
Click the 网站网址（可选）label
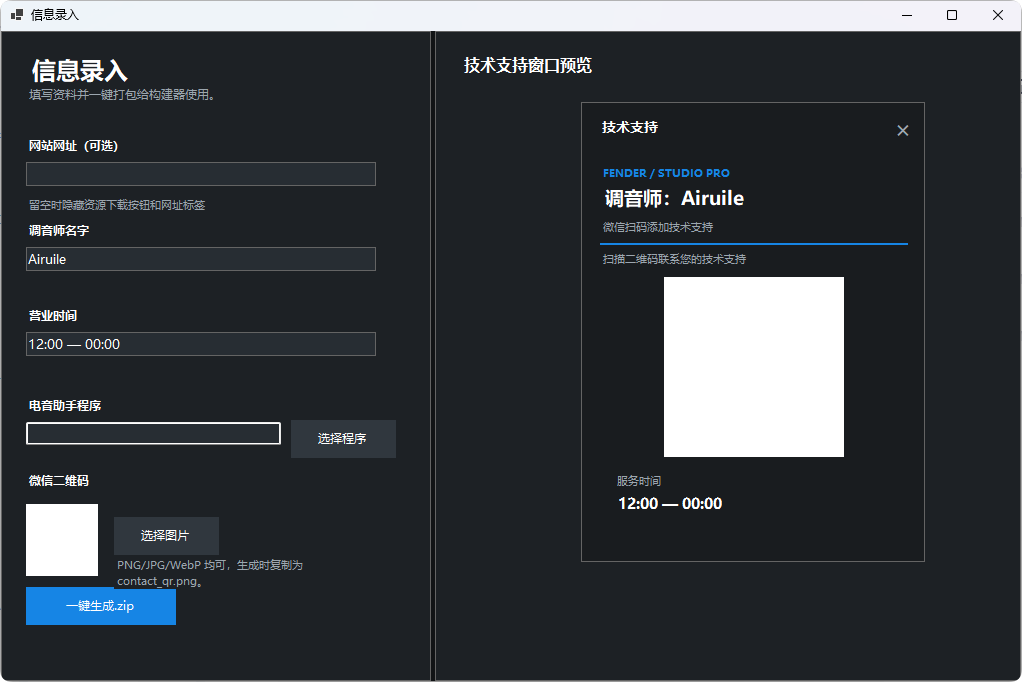73,146
